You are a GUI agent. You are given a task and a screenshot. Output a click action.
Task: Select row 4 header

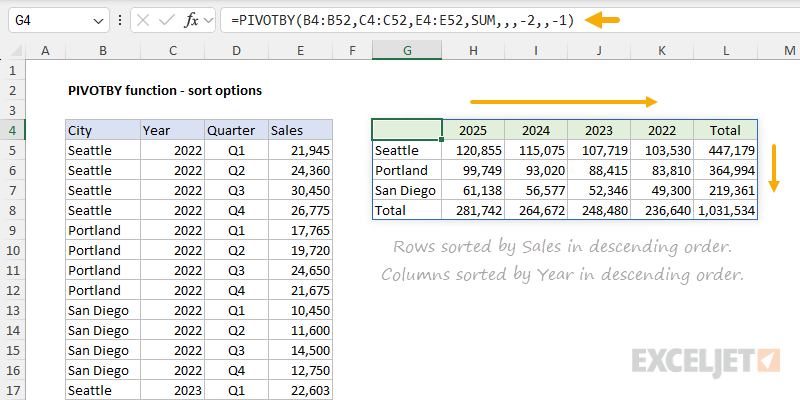tap(13, 130)
